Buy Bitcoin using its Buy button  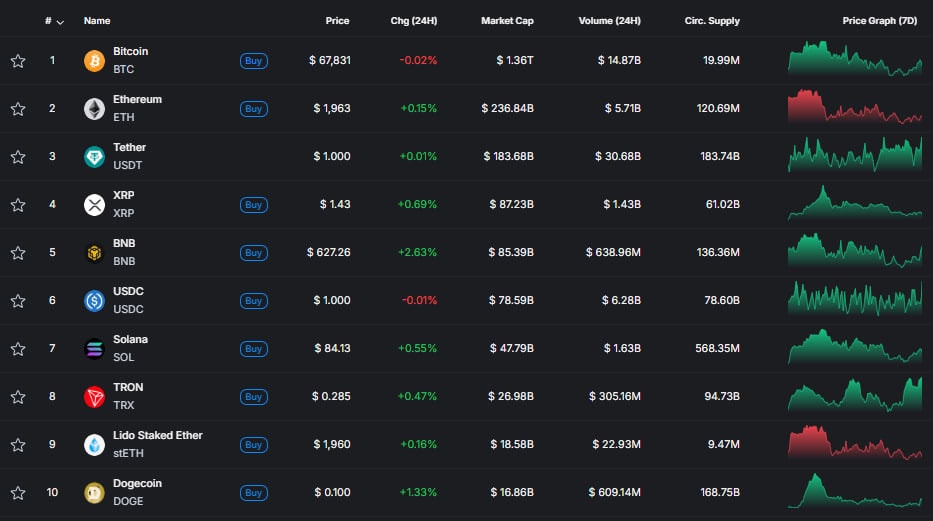(x=253, y=61)
